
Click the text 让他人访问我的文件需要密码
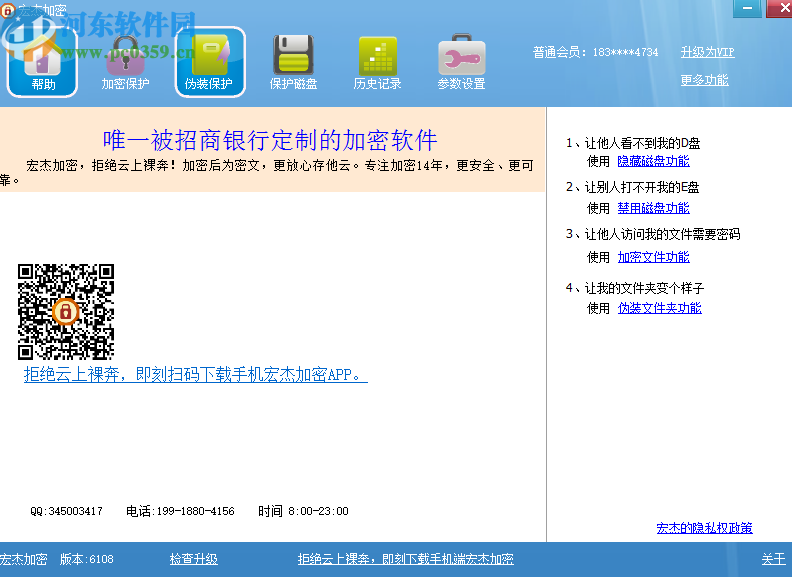tap(662, 234)
